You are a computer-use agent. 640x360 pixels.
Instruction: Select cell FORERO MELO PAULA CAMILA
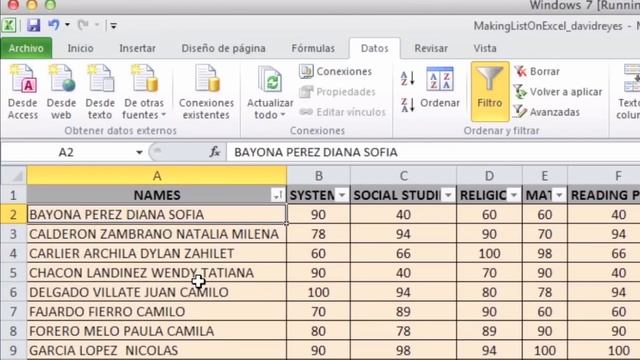point(157,331)
